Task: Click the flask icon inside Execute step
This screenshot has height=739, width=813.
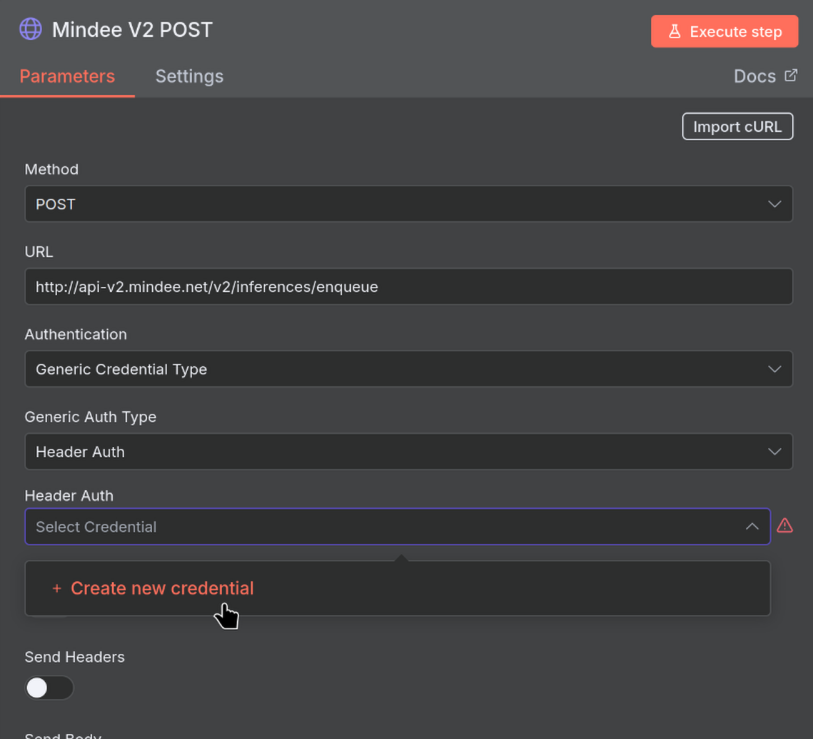Action: 676,31
